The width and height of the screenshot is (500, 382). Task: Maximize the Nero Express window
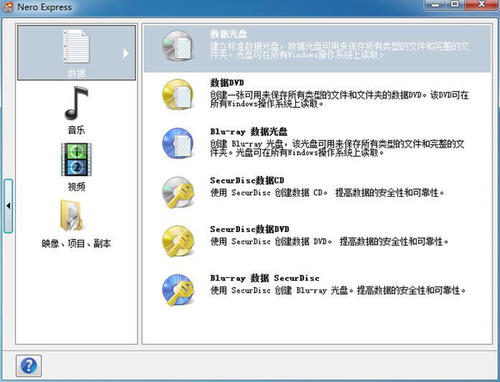point(455,5)
